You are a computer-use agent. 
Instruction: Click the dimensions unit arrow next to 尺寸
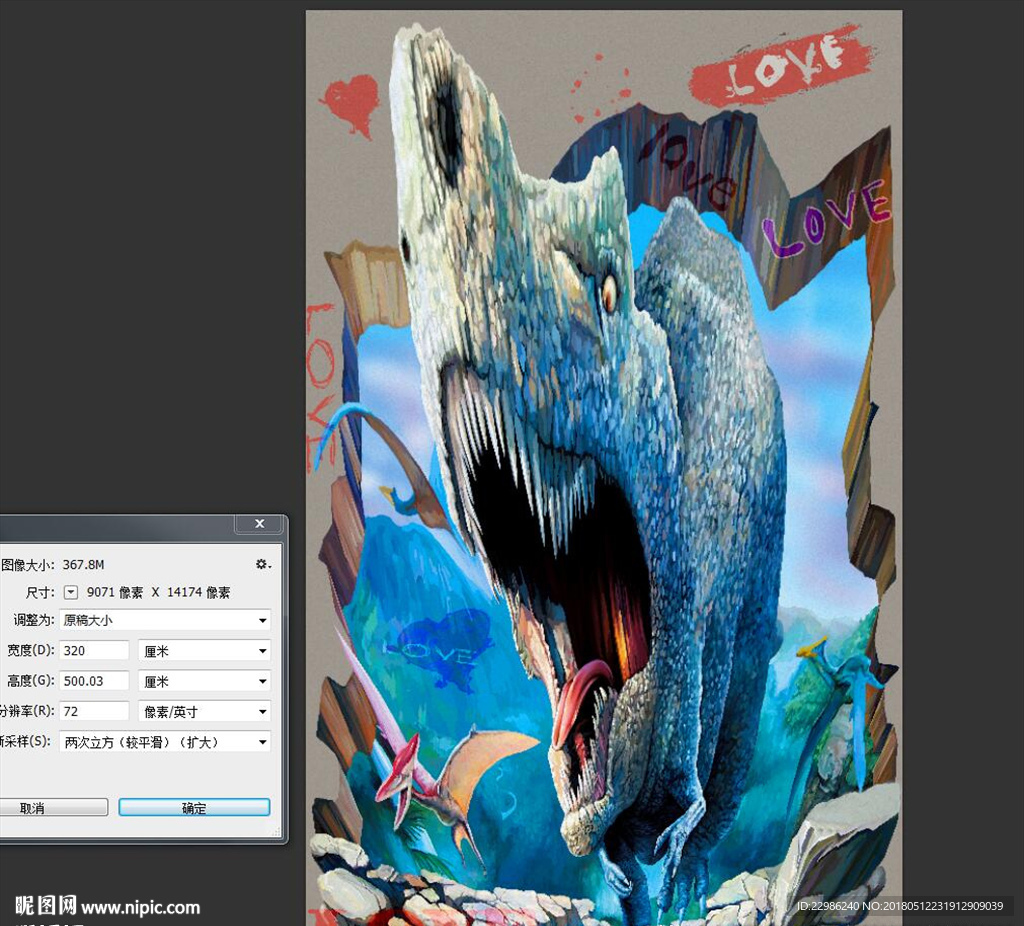click(70, 592)
